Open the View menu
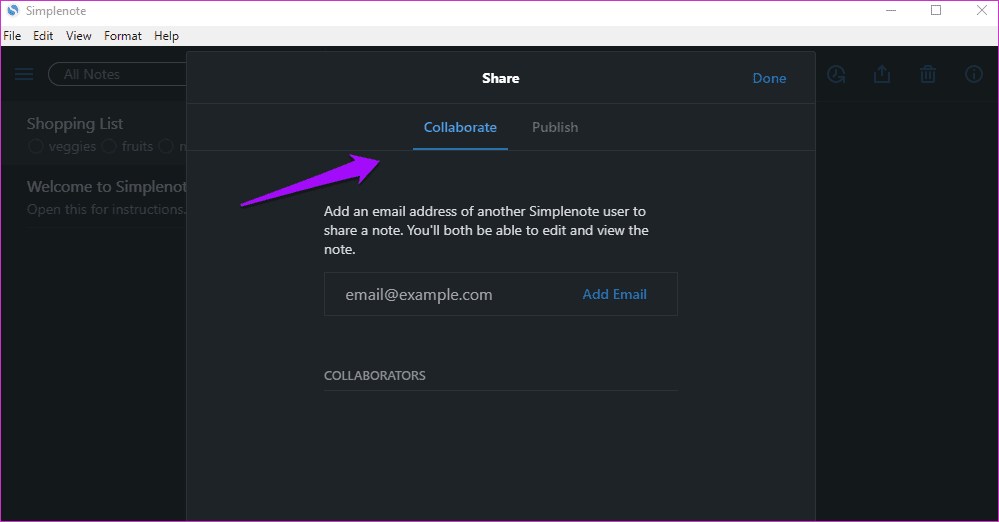This screenshot has height=522, width=999. click(x=79, y=36)
